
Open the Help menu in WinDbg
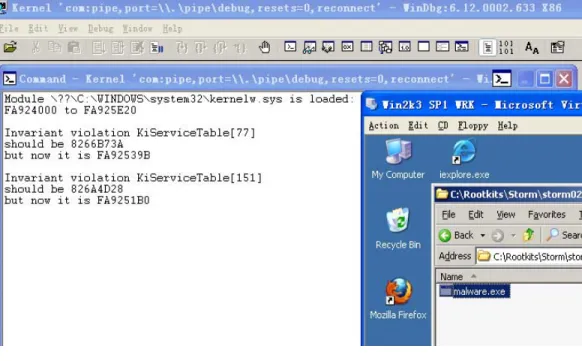[x=172, y=29]
